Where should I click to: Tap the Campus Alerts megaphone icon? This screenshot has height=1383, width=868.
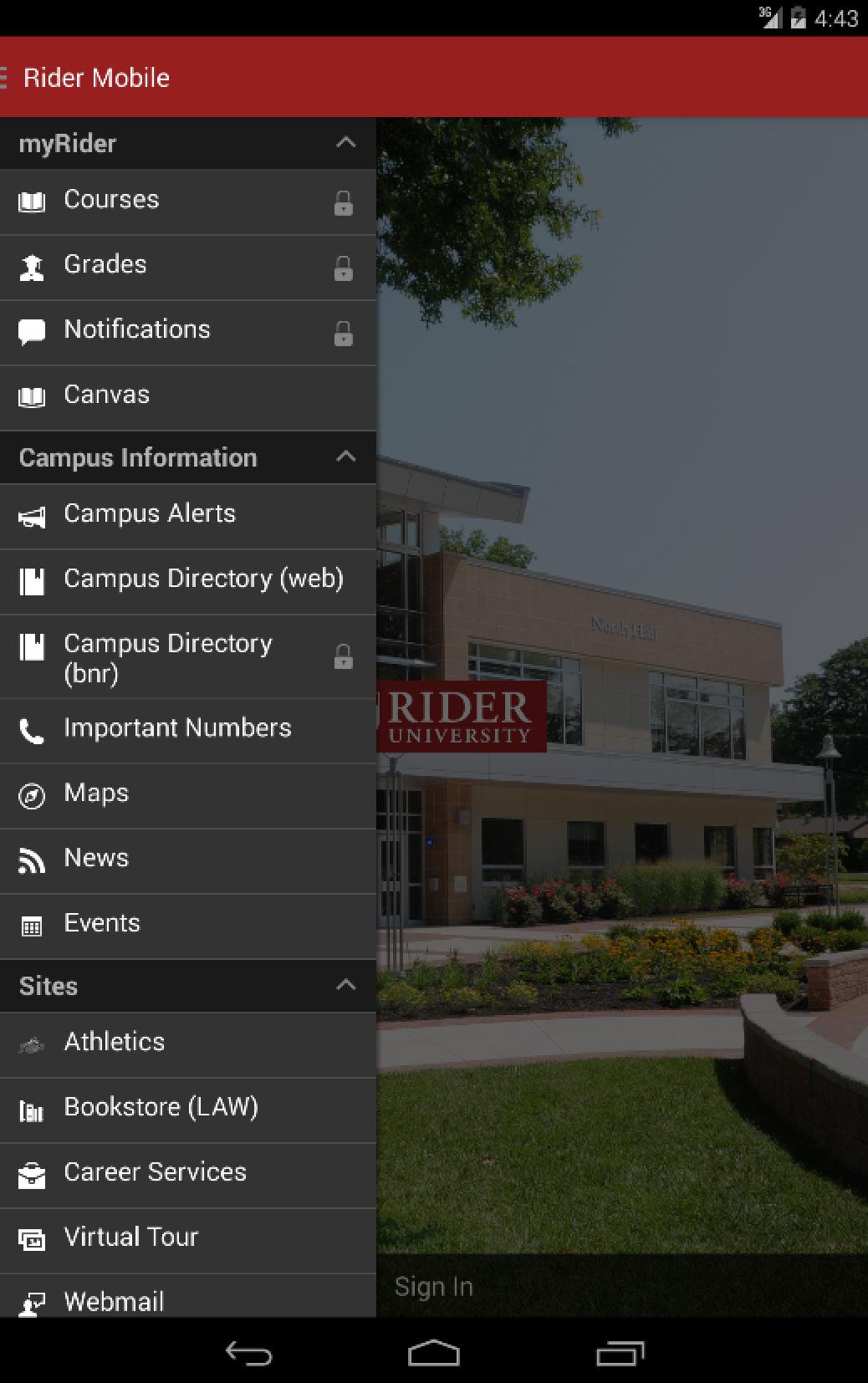click(32, 518)
